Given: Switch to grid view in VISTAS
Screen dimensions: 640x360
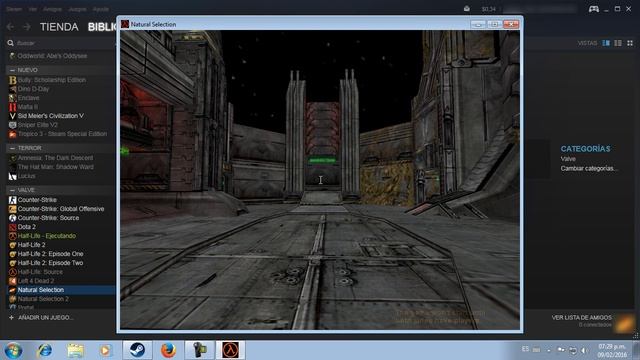Looking at the screenshot, I should click(630, 43).
